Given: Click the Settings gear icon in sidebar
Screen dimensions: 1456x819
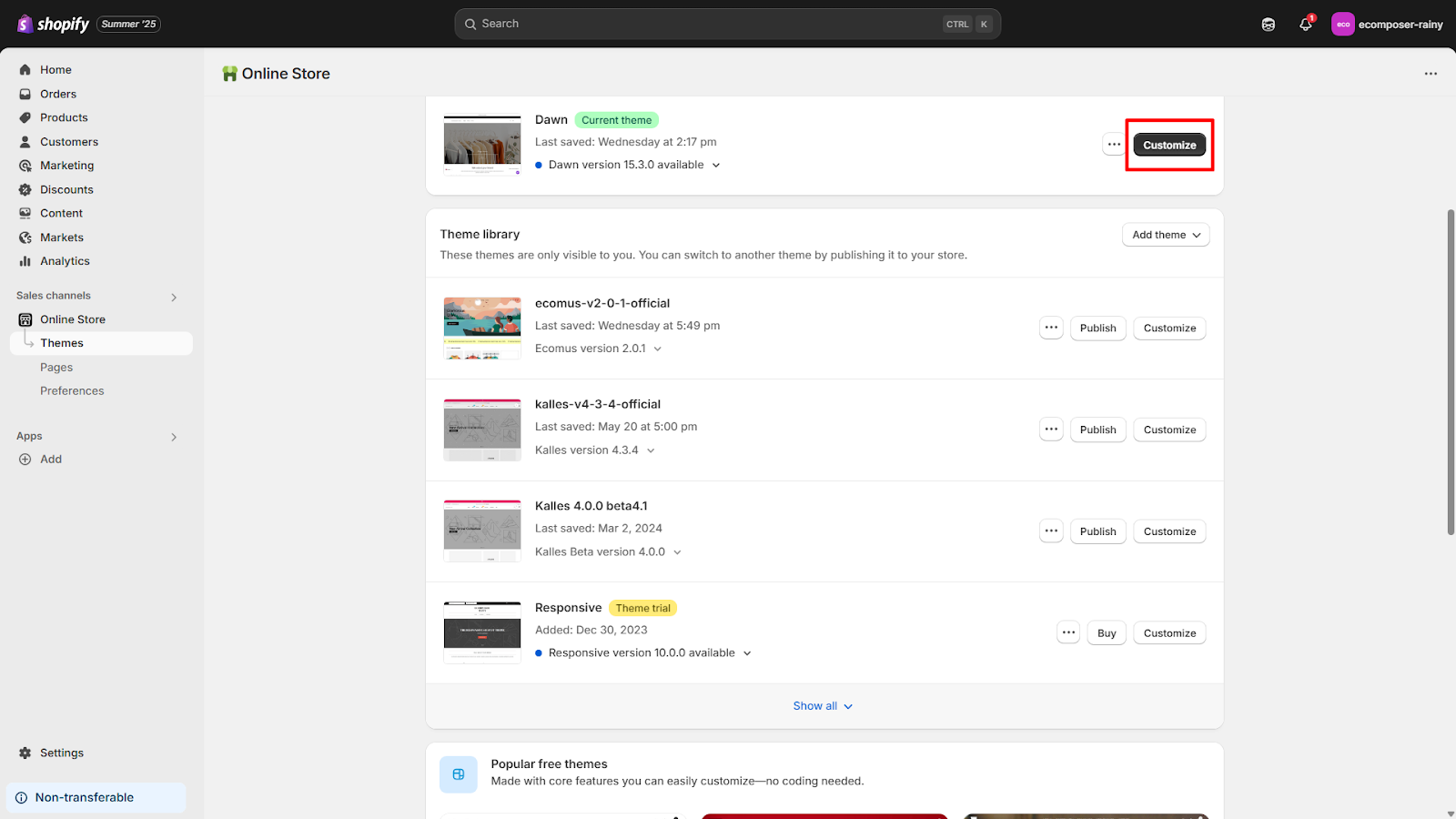Looking at the screenshot, I should click(25, 753).
